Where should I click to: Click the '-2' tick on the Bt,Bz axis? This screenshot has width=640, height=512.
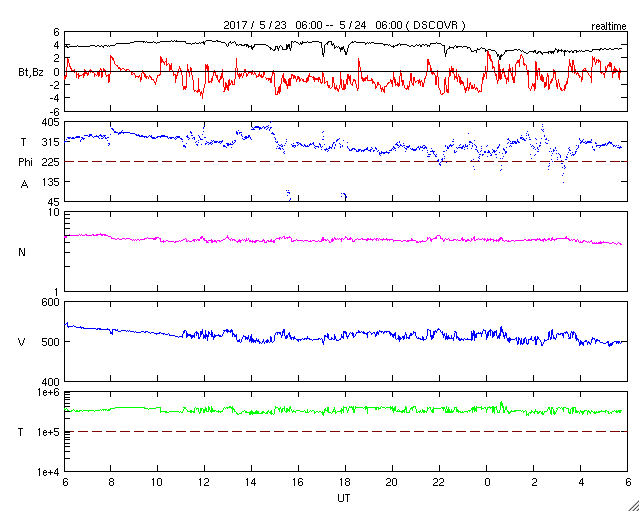(x=55, y=85)
